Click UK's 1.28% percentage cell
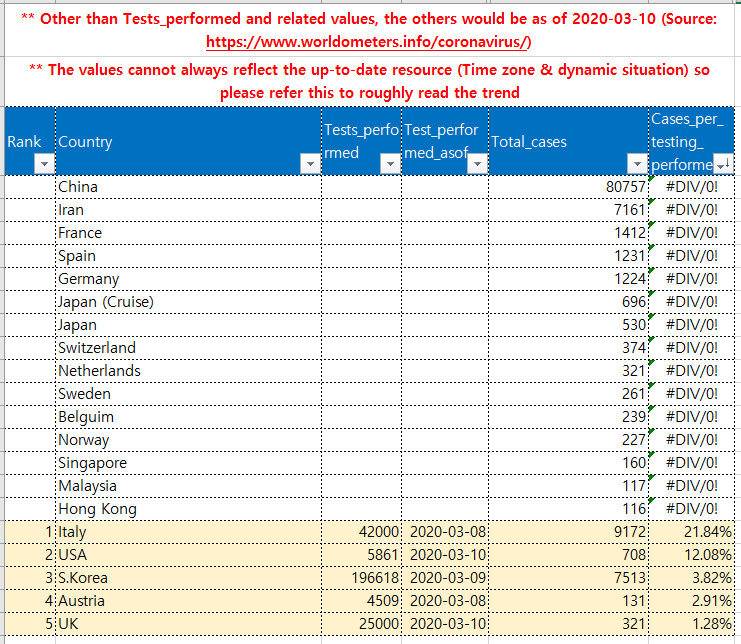741x644 pixels. click(691, 624)
